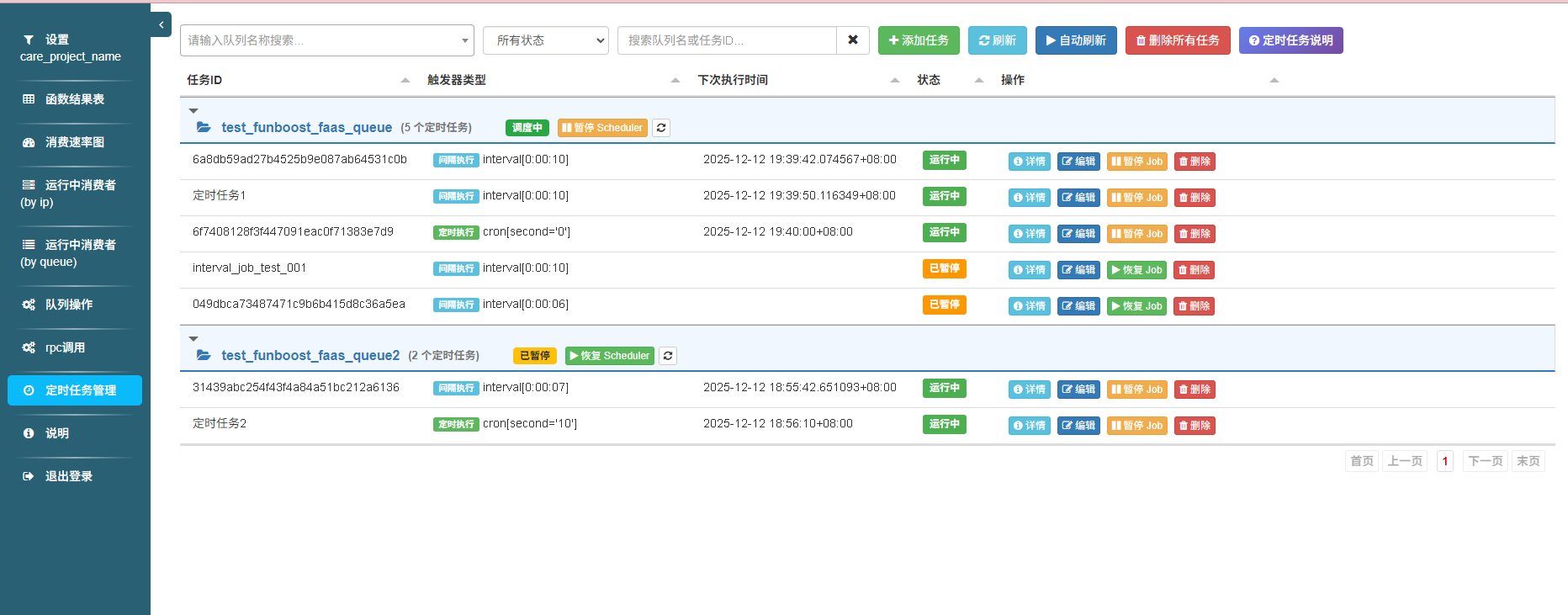Edit job 31439abc254f43f4a84a51bc212a6136

click(1078, 390)
